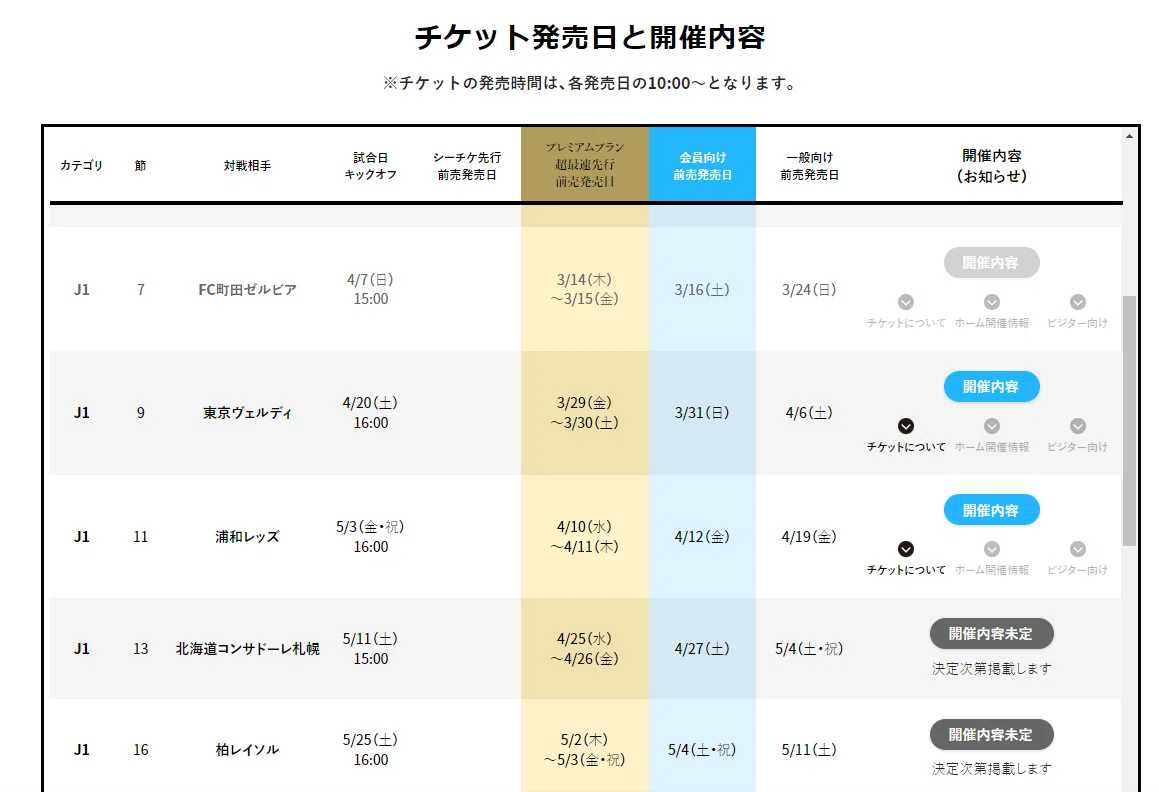1159x792 pixels.
Task: Click greyed 開催内容 button for FC町田ゼルビア
Action: tap(991, 263)
